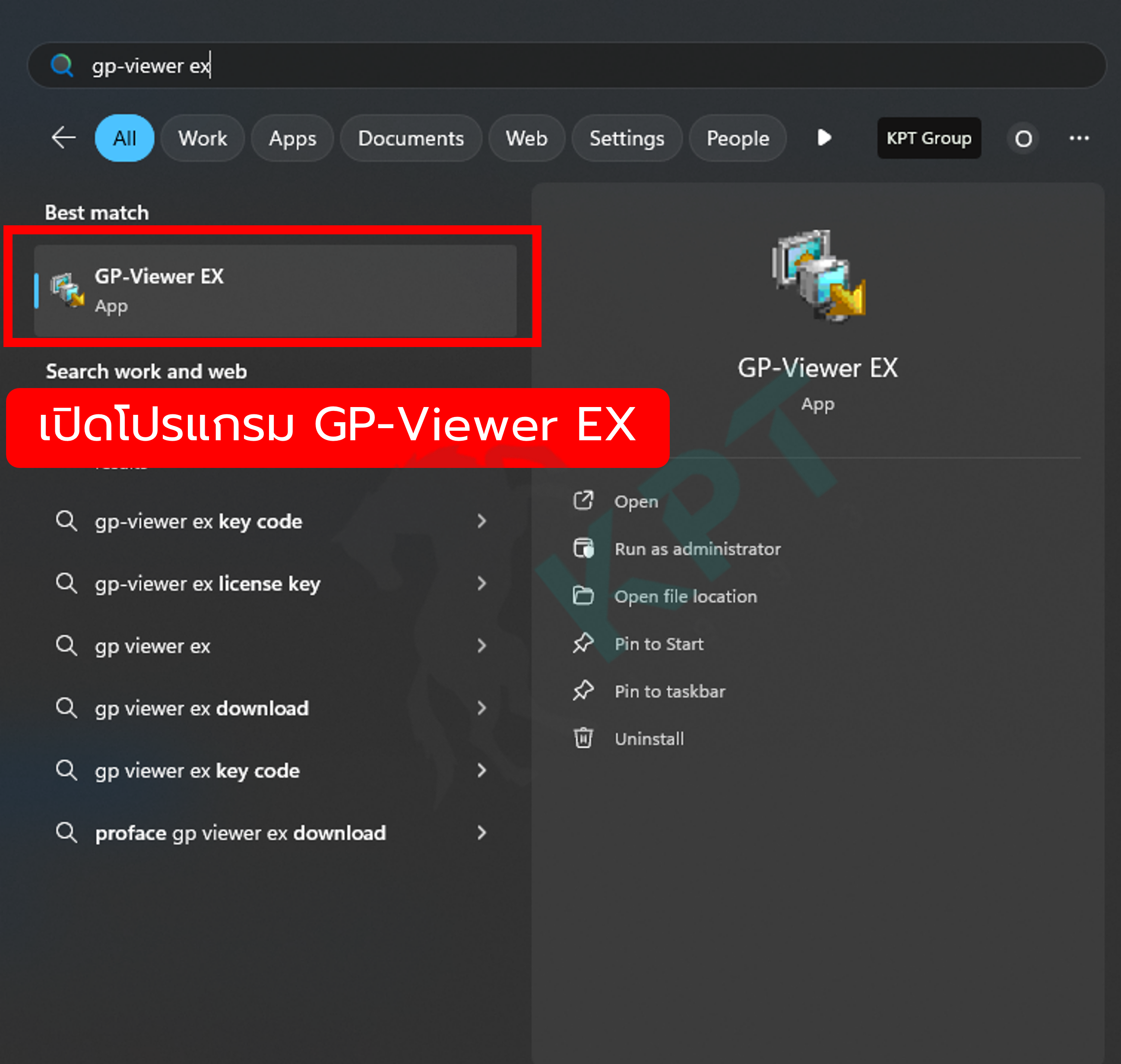This screenshot has width=1121, height=1064.
Task: Switch to the People filter tab
Action: [x=738, y=139]
